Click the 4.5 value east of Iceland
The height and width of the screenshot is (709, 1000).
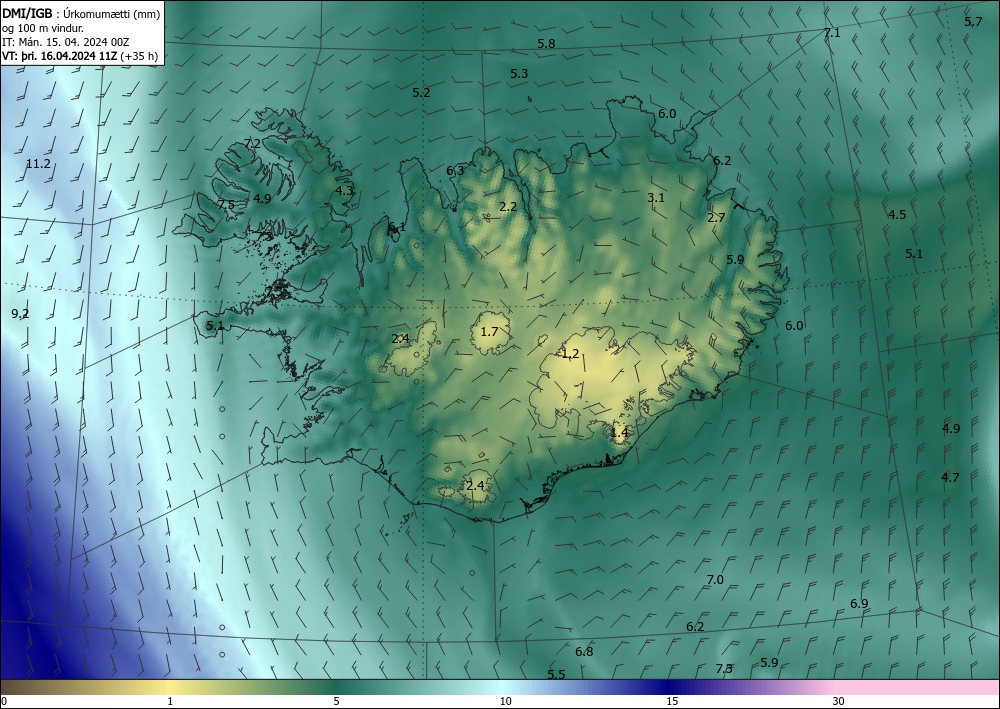pos(897,214)
